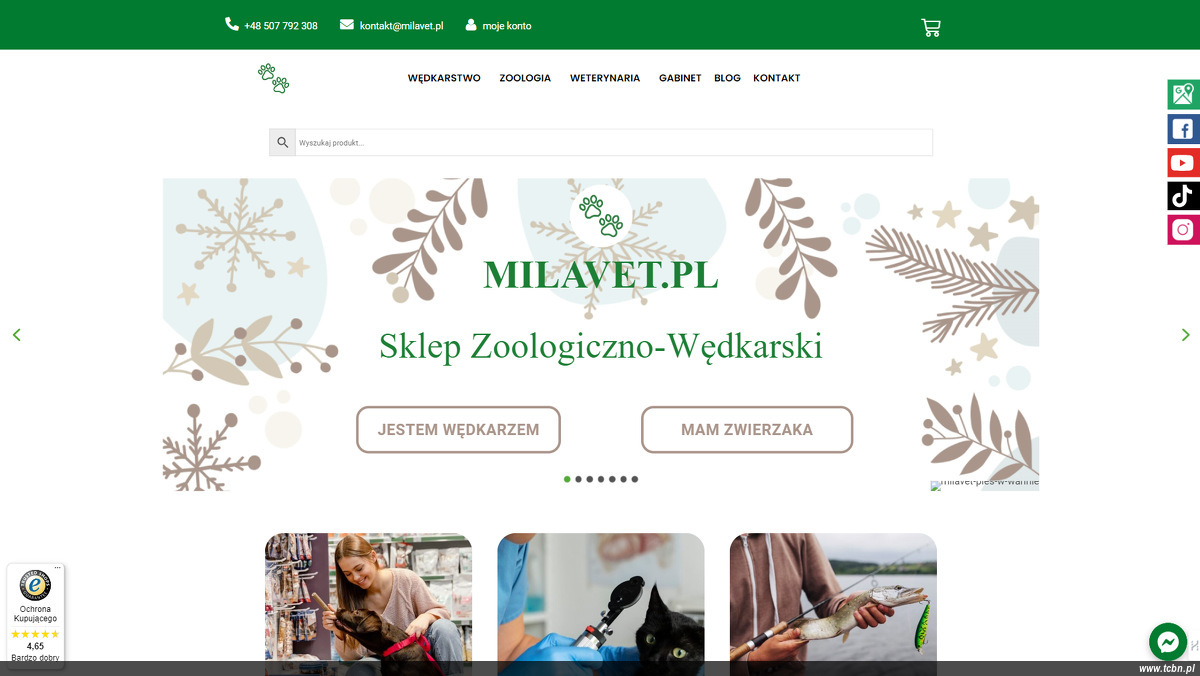Open the map location sidebar icon

point(1183,94)
